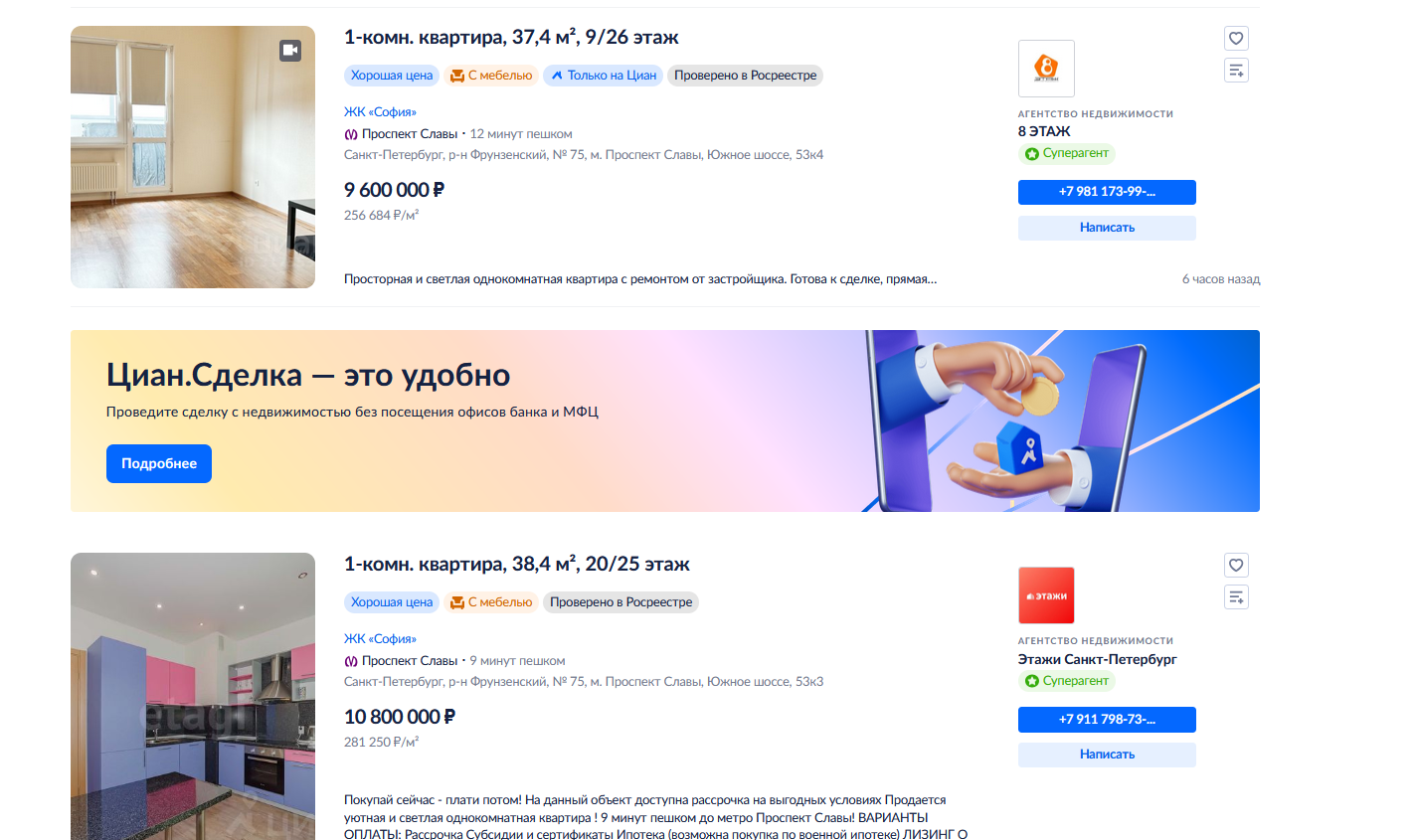Write to the 8 ЭТАЖ agency
The width and height of the screenshot is (1415, 840).
click(x=1107, y=228)
